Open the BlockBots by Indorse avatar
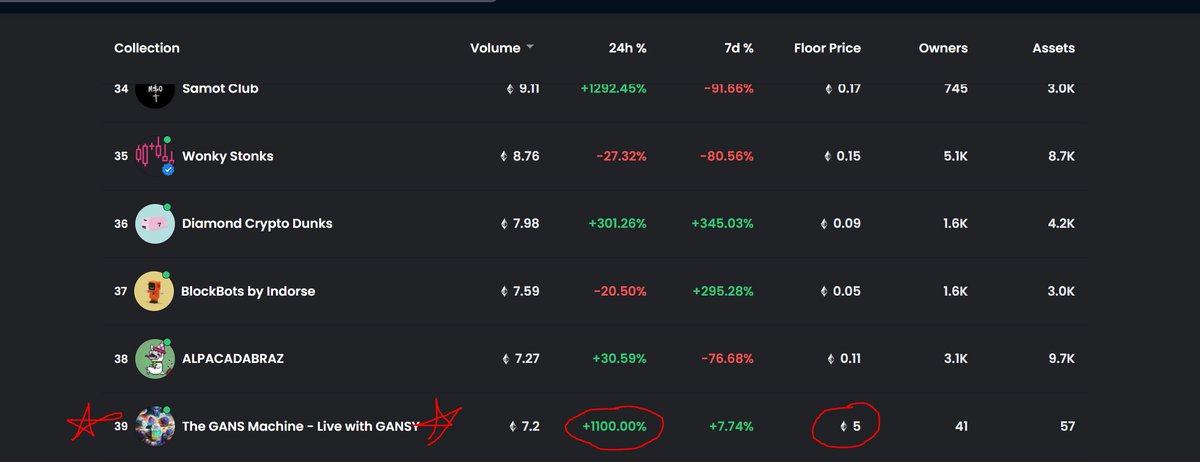This screenshot has width=1200, height=462. coord(154,291)
